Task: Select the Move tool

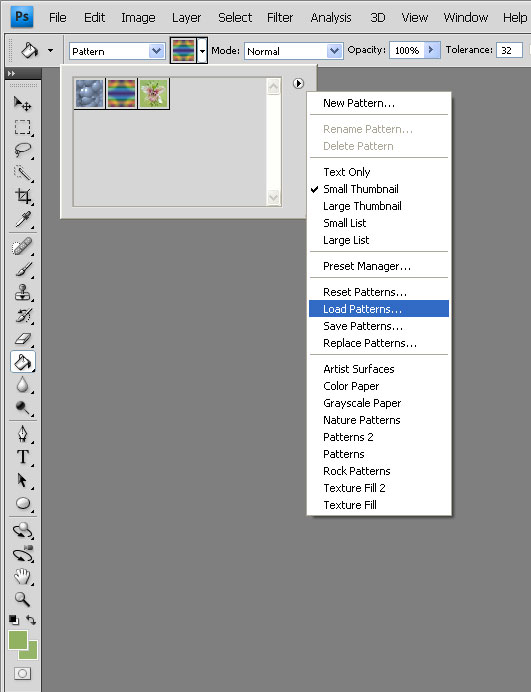Action: click(x=23, y=104)
